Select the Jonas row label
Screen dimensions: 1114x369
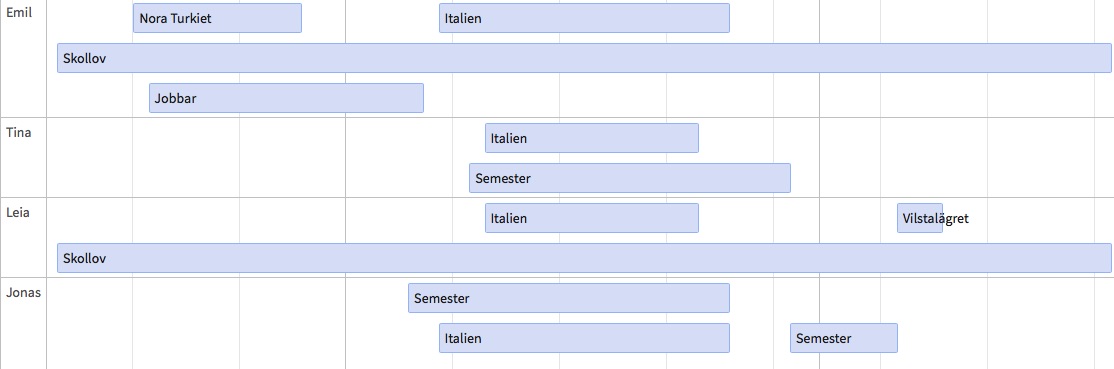[x=23, y=292]
